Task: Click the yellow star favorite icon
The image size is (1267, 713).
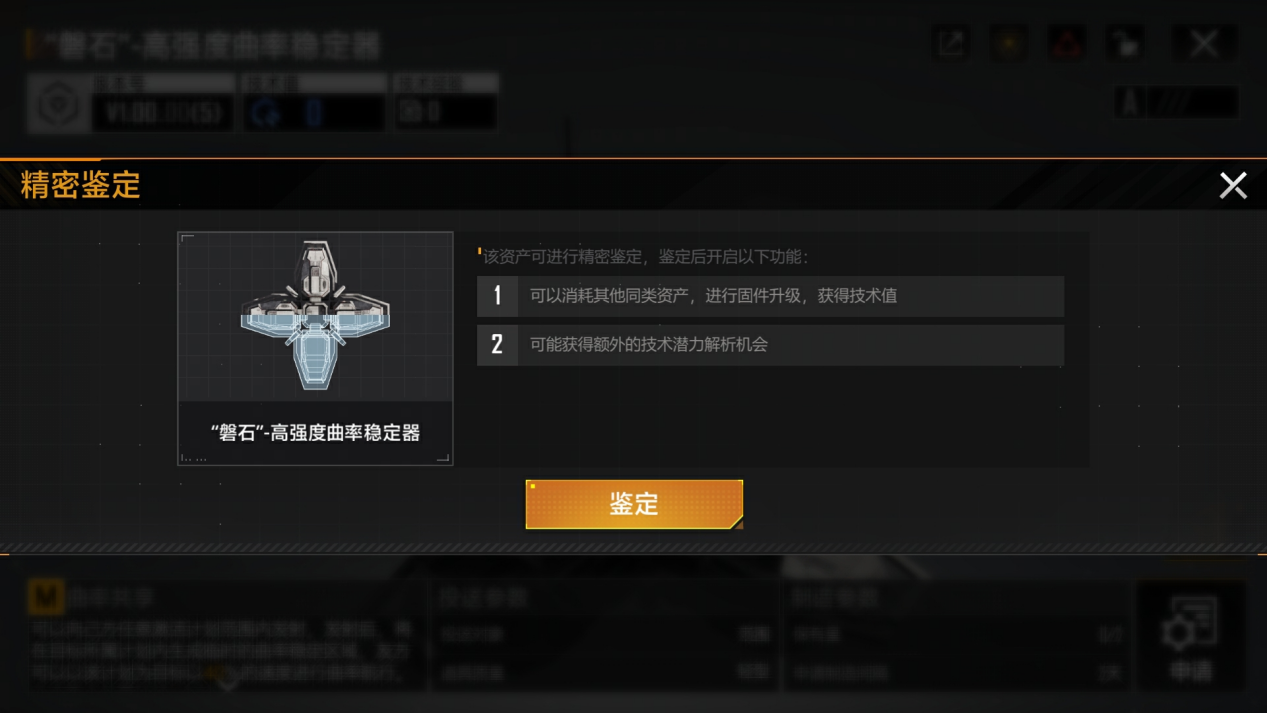Action: pos(1009,43)
